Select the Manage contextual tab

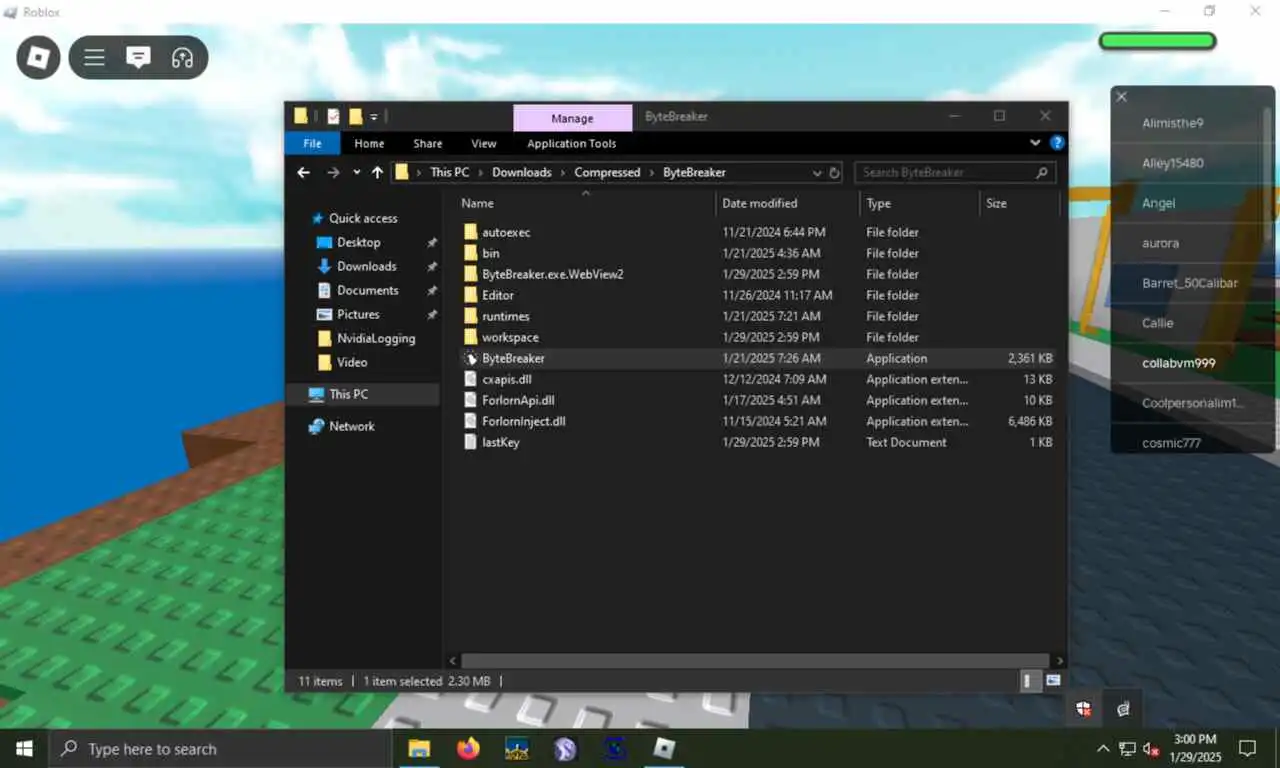pos(572,118)
